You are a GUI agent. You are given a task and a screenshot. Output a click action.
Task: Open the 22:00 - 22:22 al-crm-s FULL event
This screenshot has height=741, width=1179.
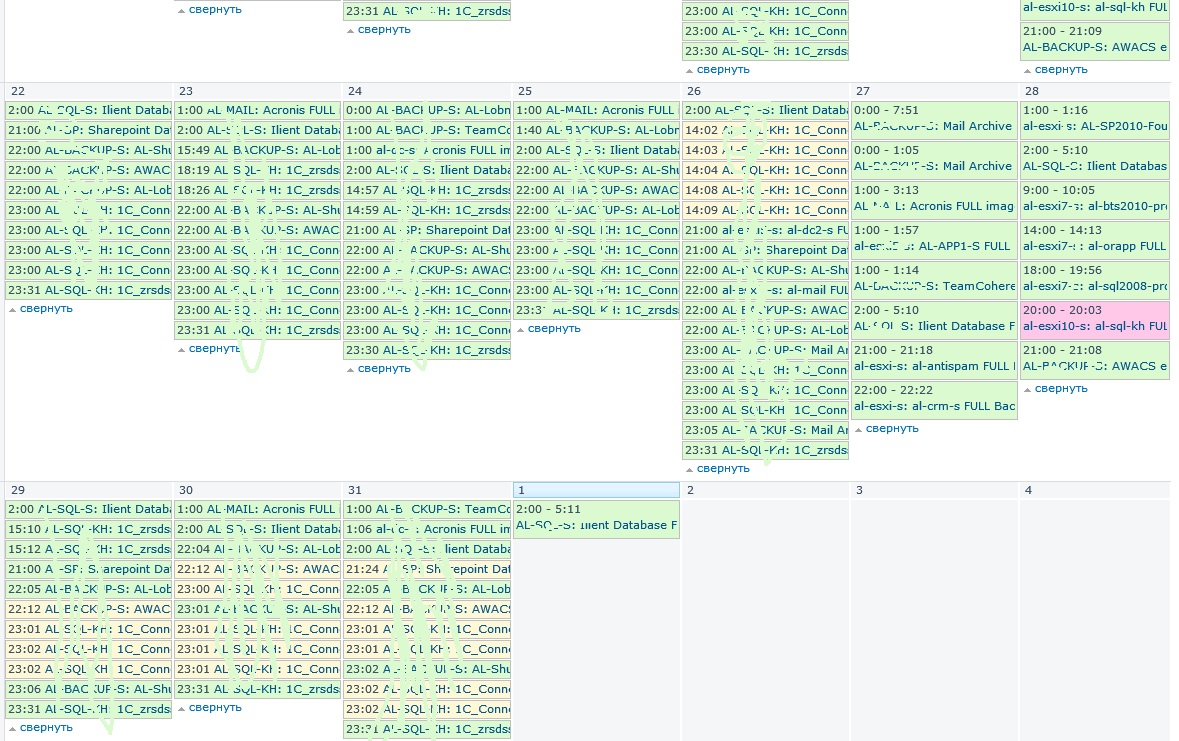pyautogui.click(x=934, y=398)
